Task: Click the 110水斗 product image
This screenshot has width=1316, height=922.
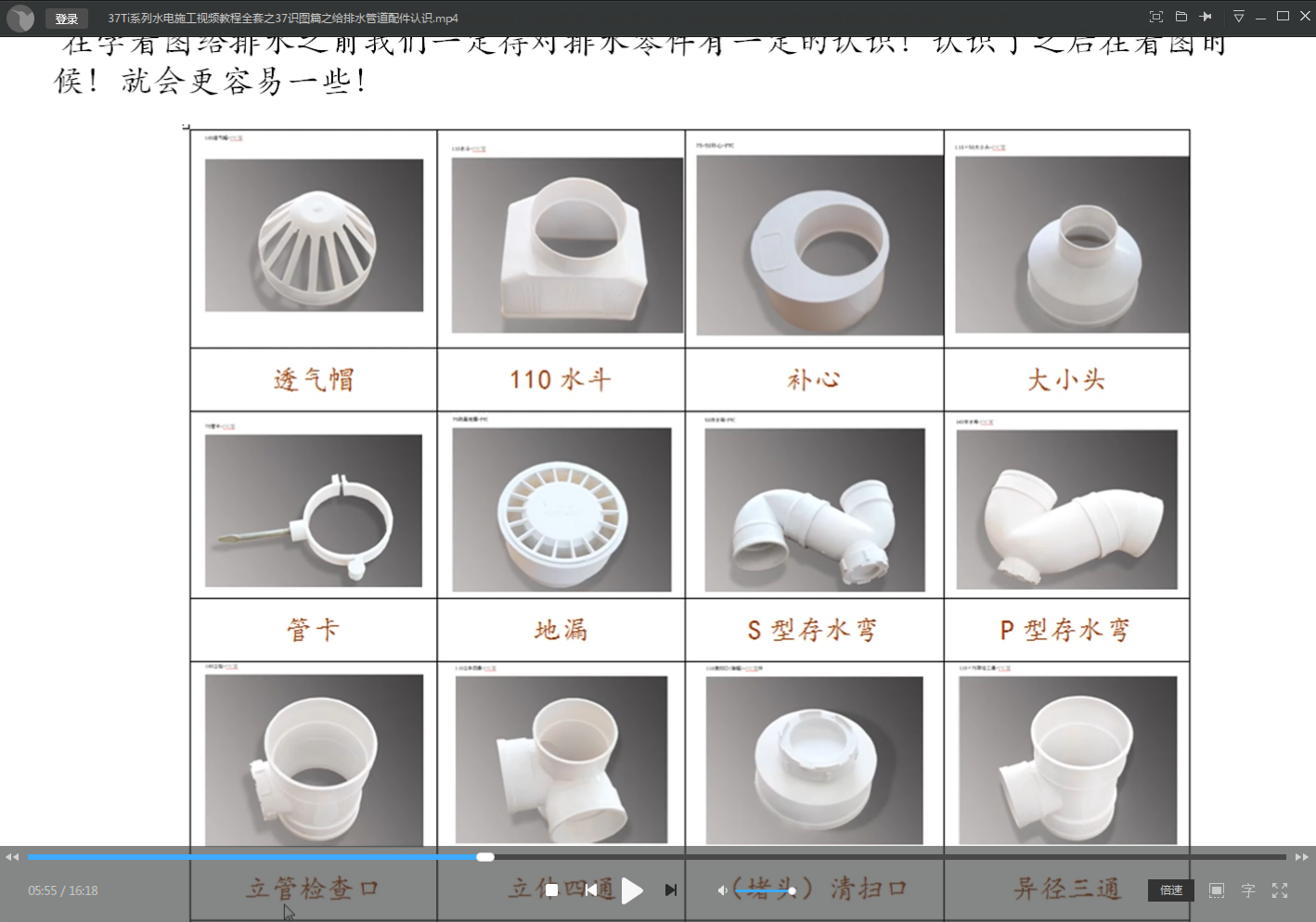Action: 567,245
